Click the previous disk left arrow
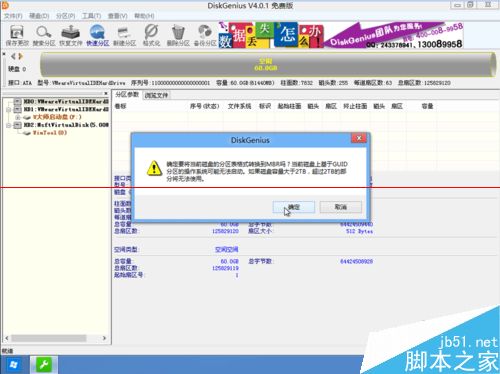This screenshot has height=374, width=500. 13,56
